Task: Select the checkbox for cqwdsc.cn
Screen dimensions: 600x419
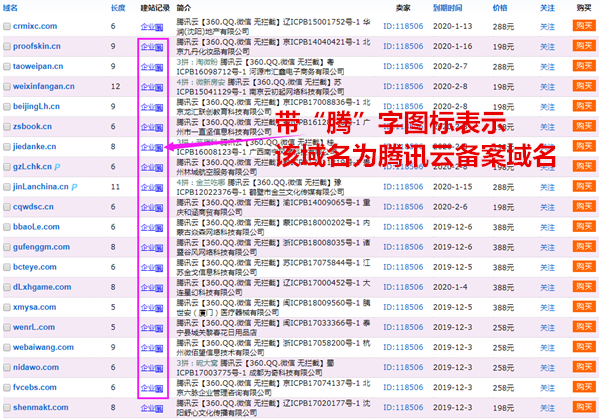Action: (7, 207)
